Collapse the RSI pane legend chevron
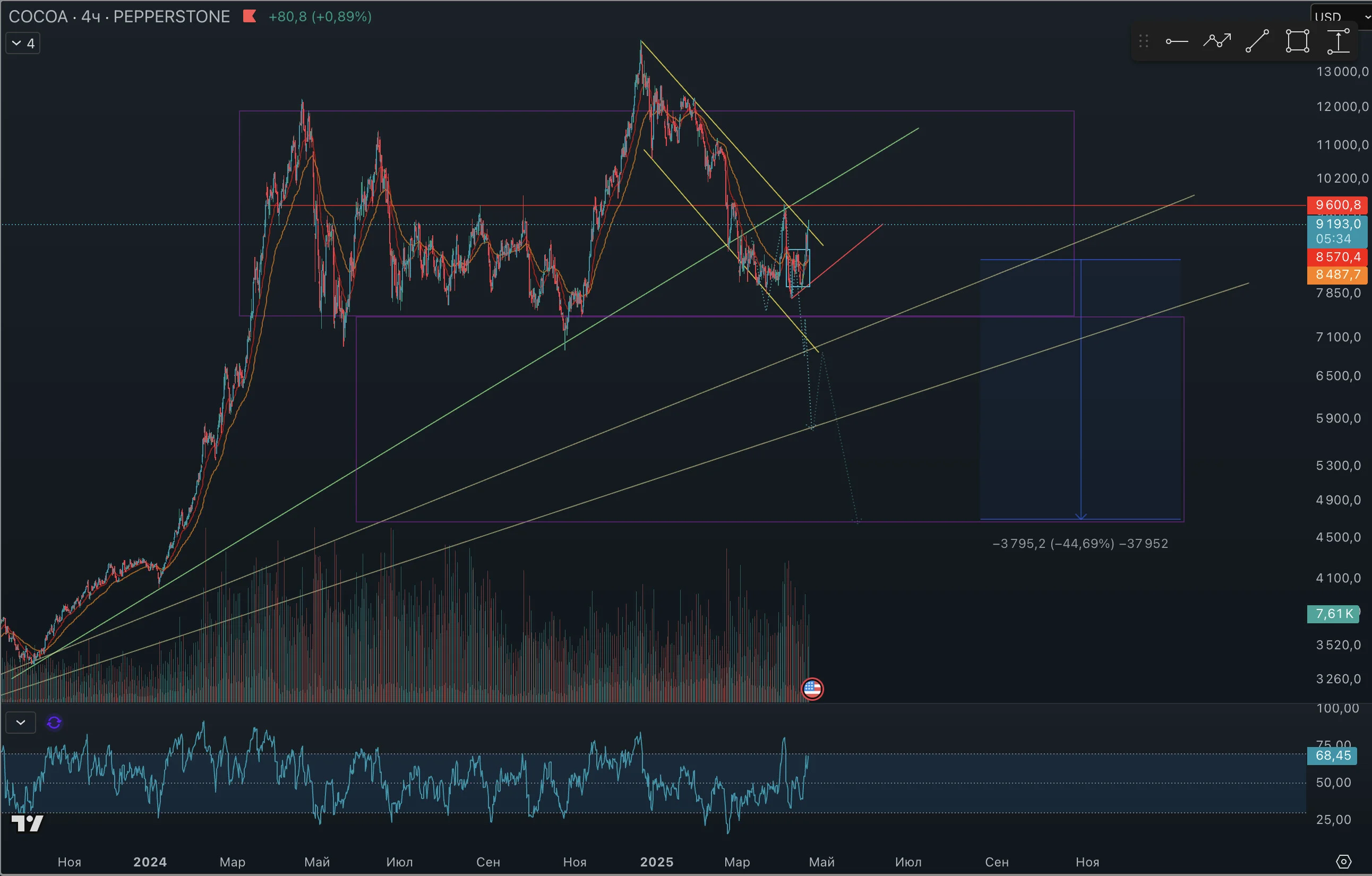 pyautogui.click(x=21, y=722)
